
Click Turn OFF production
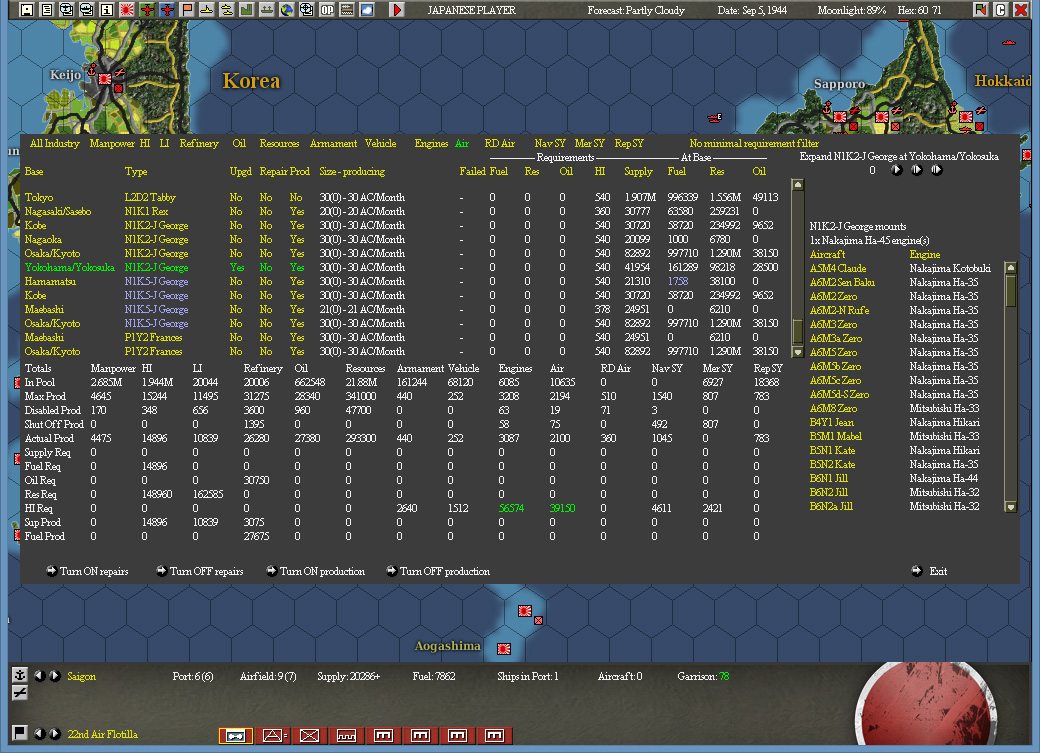(438, 571)
